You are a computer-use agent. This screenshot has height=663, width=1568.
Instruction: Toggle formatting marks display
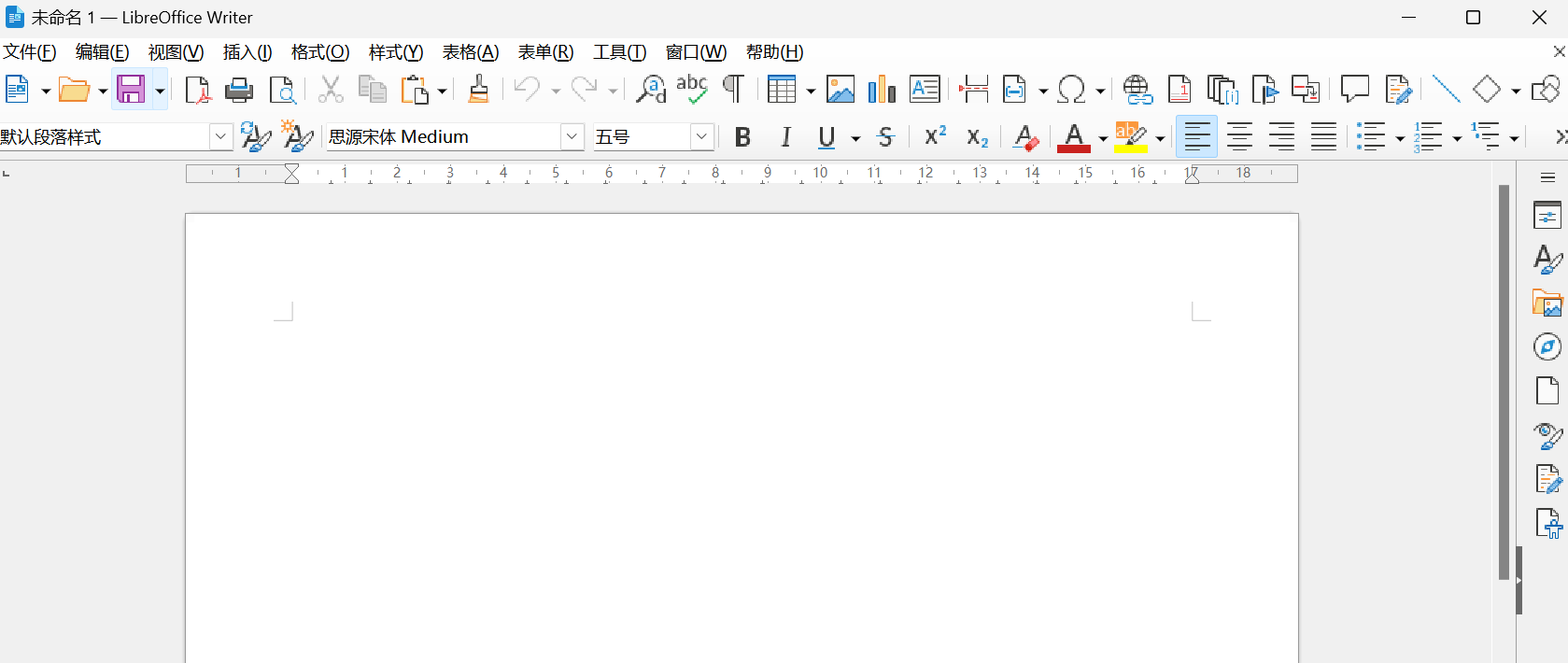(734, 90)
